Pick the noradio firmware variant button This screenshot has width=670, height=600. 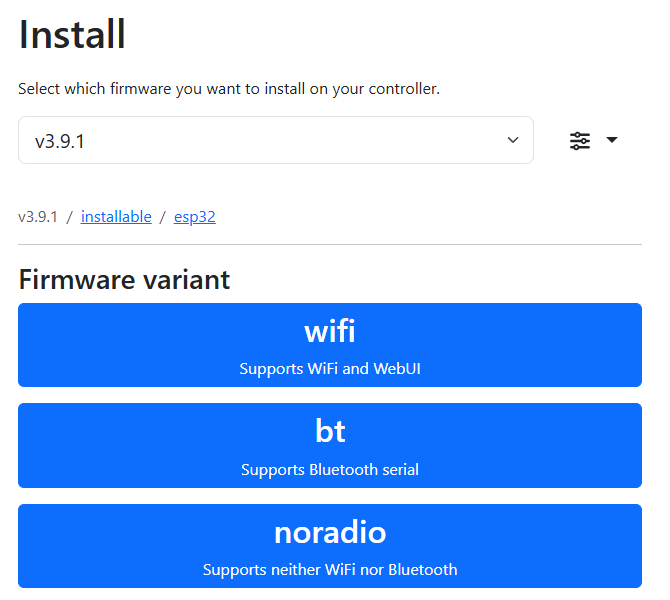click(330, 546)
